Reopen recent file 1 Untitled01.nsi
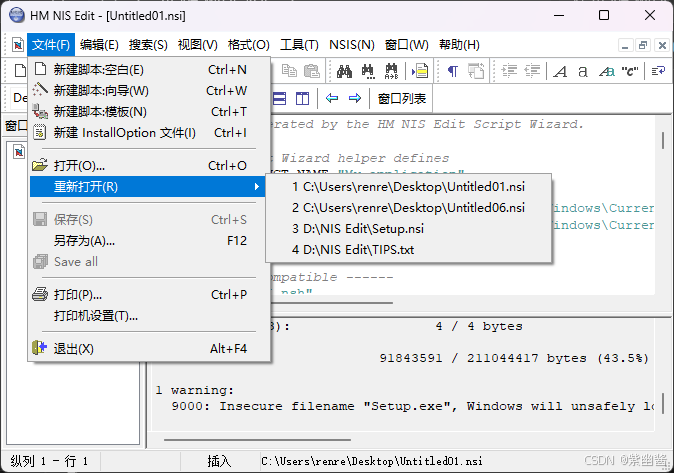Image resolution: width=675 pixels, height=474 pixels. pos(409,187)
